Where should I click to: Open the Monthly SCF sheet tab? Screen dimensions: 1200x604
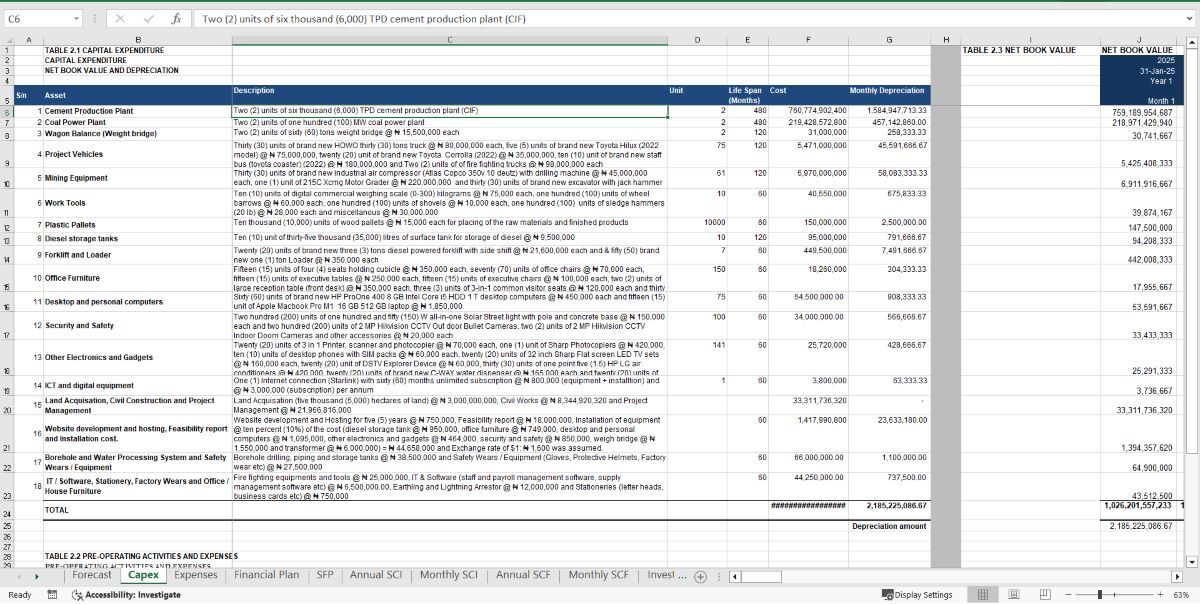coord(601,575)
